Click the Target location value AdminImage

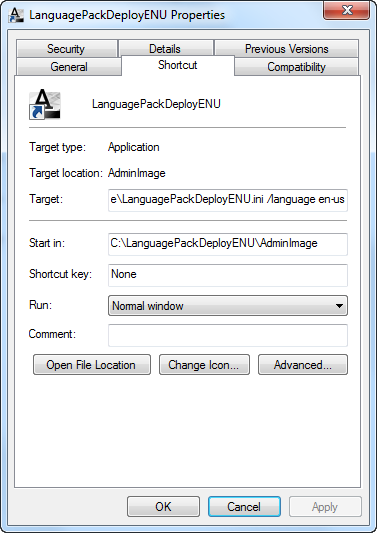pyautogui.click(x=137, y=173)
